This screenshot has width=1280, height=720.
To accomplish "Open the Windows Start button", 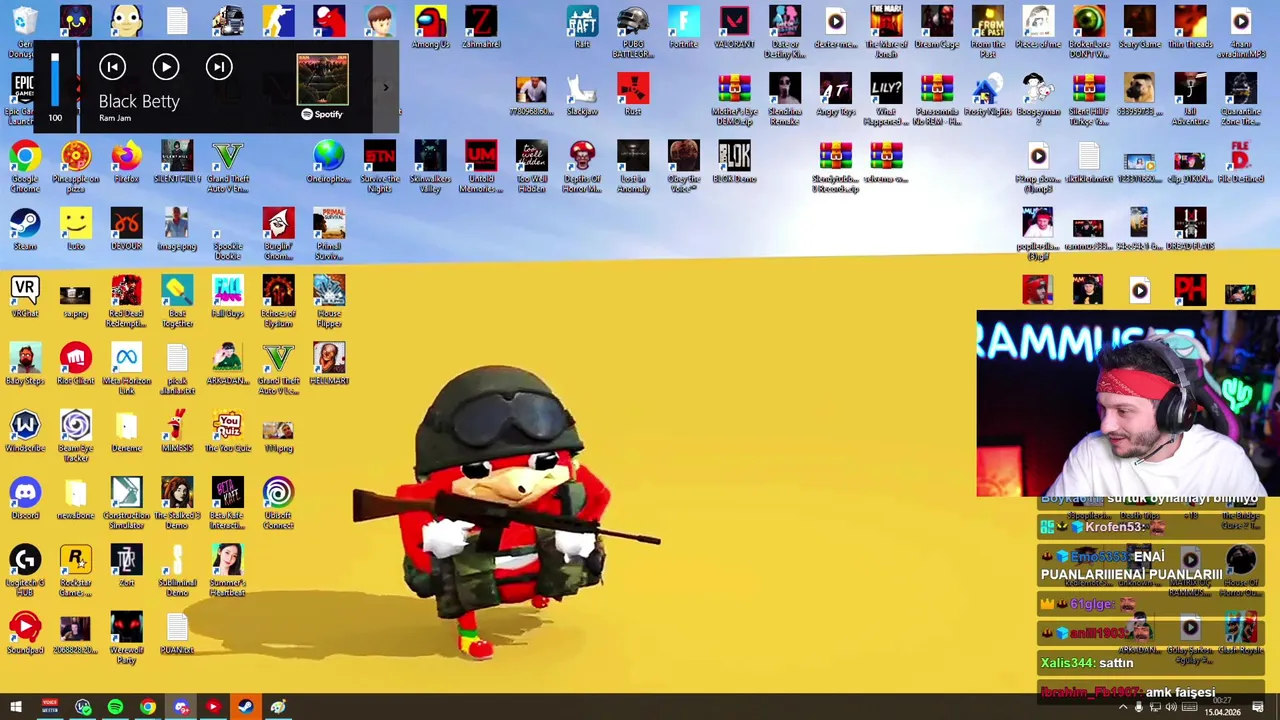I will [x=16, y=707].
